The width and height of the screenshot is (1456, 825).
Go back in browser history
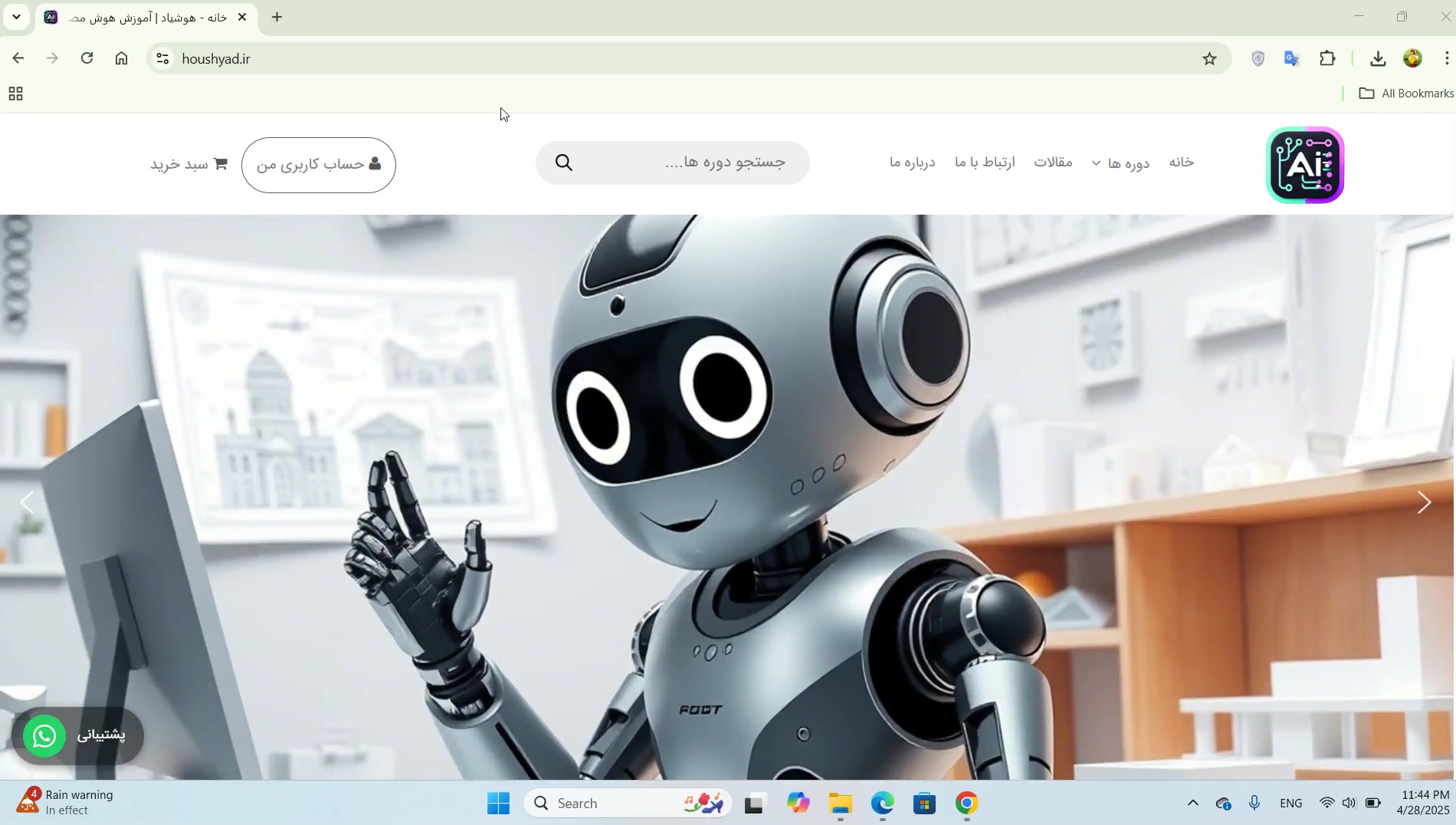(x=18, y=58)
